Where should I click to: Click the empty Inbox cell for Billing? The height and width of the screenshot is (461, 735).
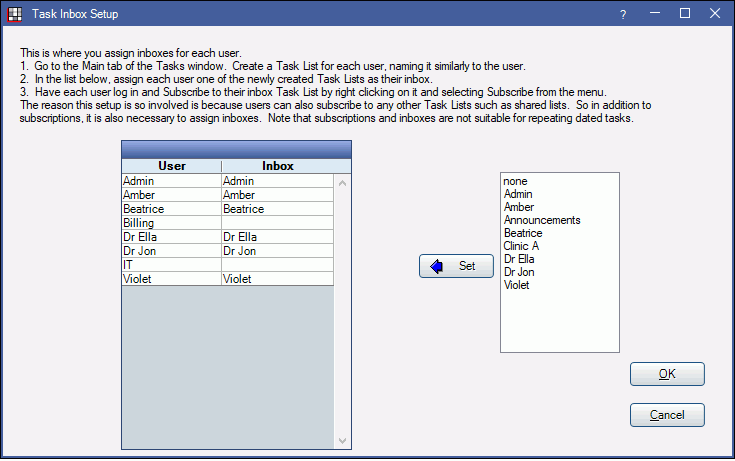tap(278, 223)
